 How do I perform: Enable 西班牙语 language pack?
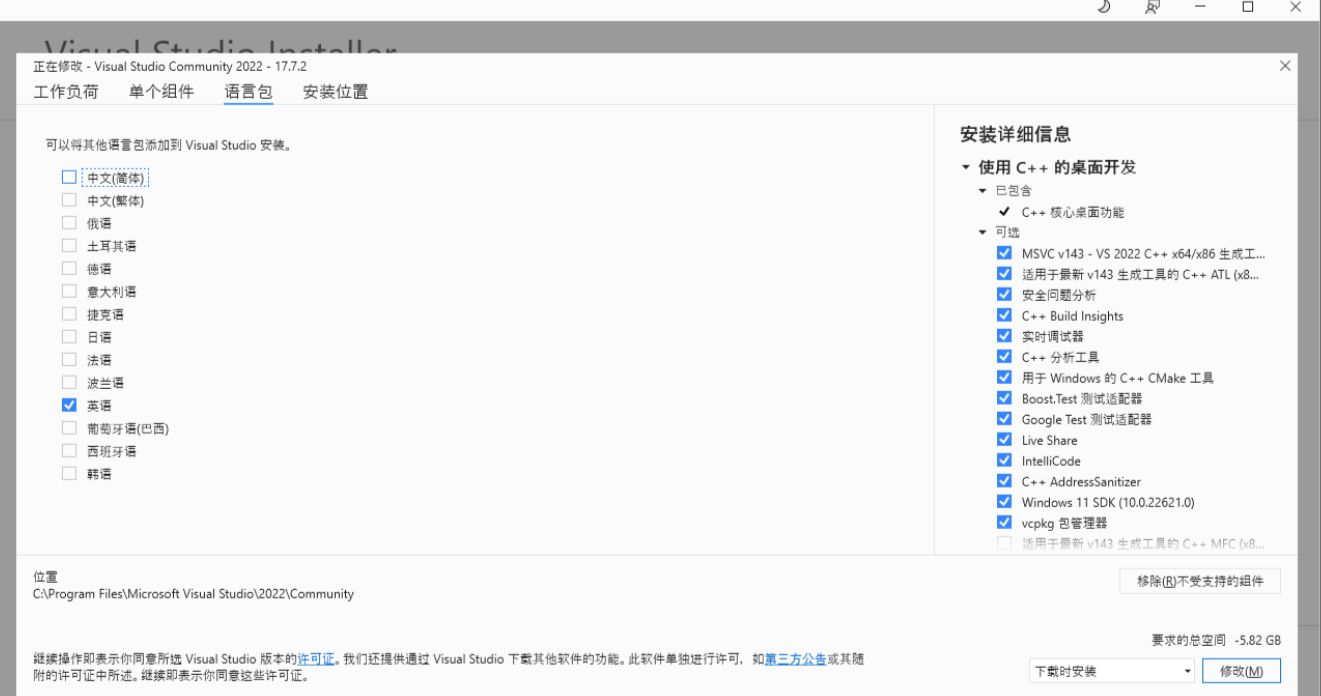pyautogui.click(x=69, y=451)
